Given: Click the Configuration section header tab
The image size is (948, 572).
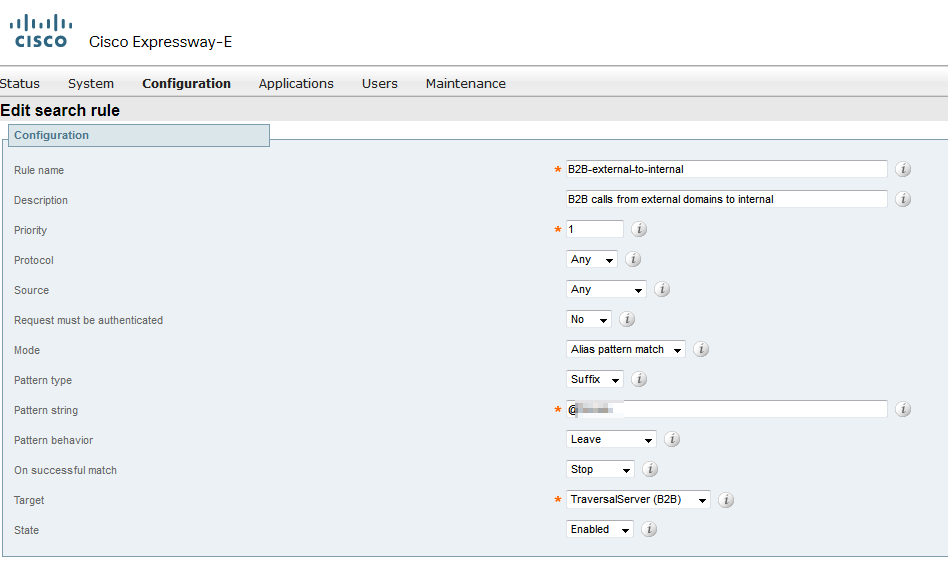Looking at the screenshot, I should coord(139,135).
